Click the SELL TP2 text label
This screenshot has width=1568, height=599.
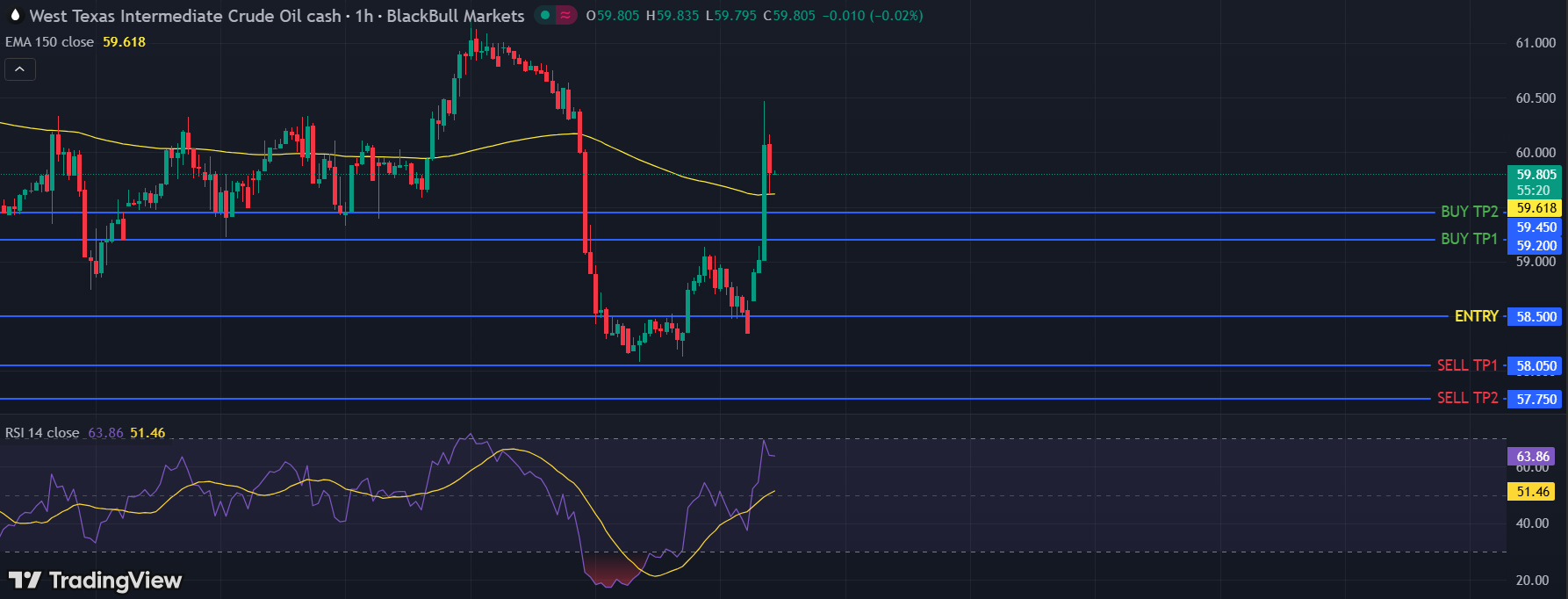tap(1467, 398)
